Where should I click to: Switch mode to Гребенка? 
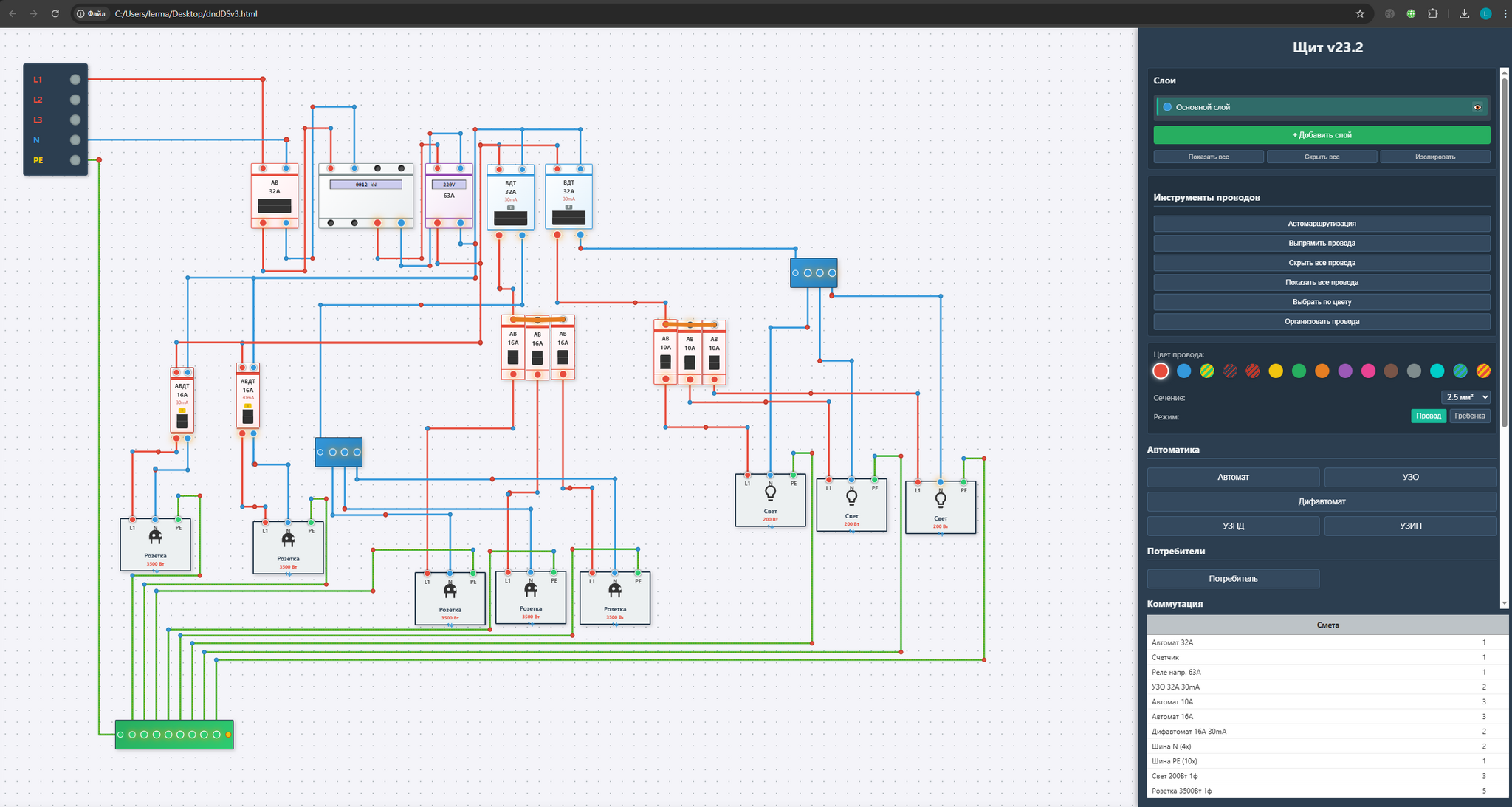[x=1469, y=416]
